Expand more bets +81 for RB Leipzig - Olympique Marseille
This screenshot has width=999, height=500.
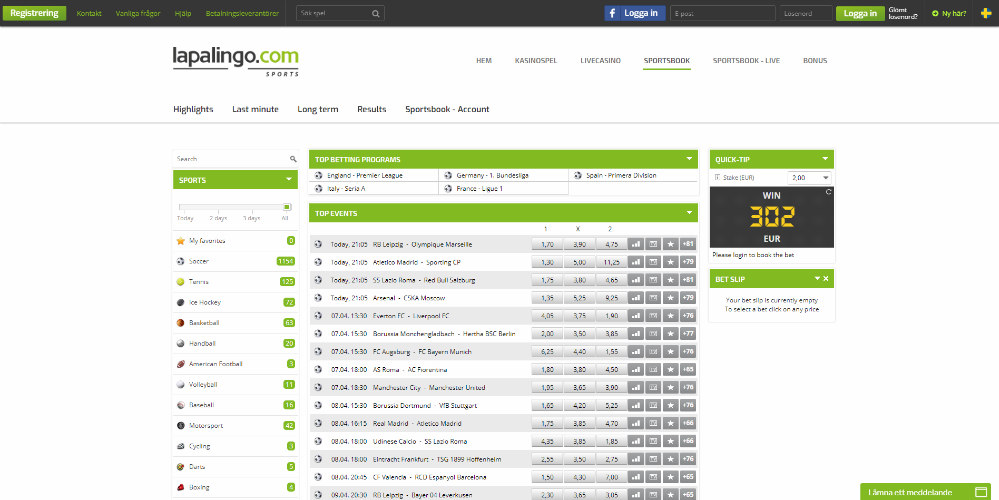[687, 244]
